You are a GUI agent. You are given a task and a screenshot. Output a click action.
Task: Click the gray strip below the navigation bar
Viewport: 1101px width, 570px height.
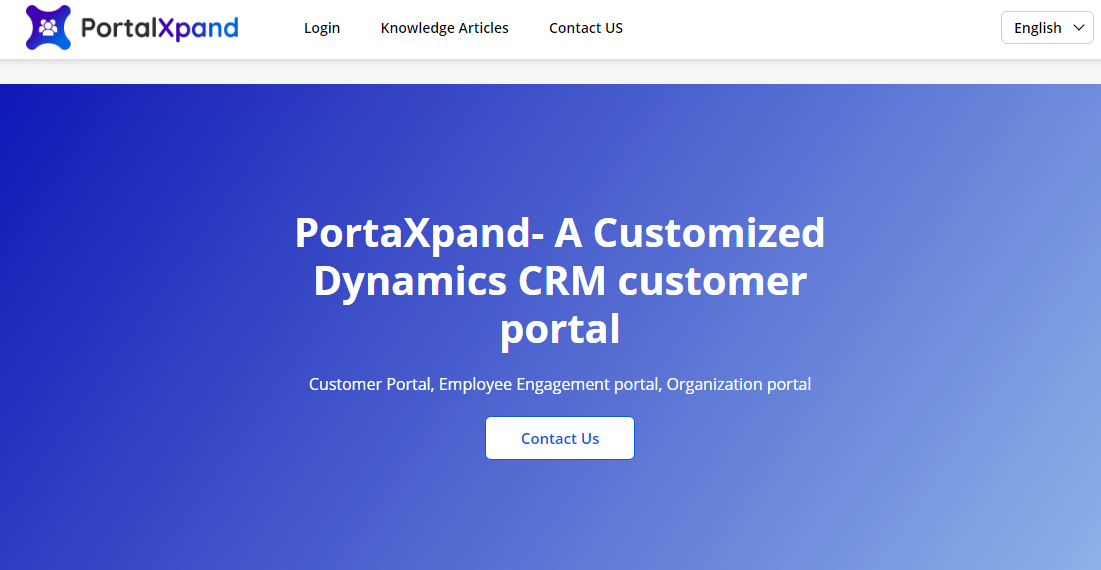point(550,71)
